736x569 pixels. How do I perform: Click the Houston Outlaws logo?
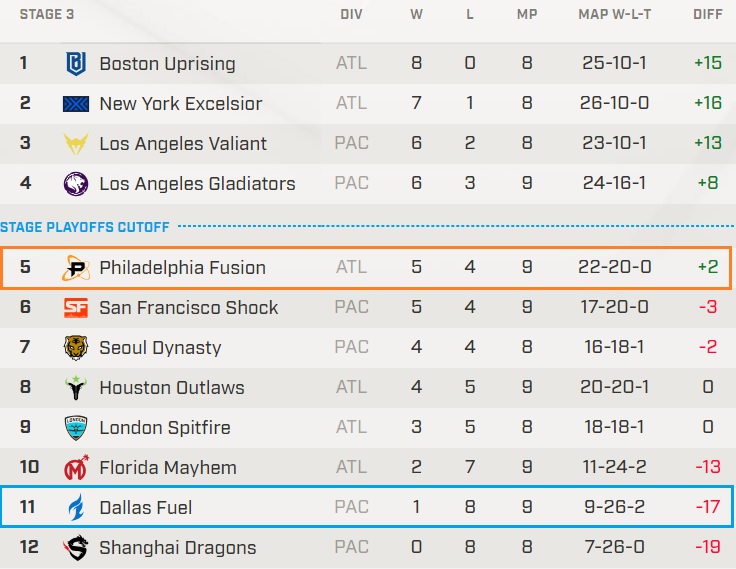coord(76,387)
